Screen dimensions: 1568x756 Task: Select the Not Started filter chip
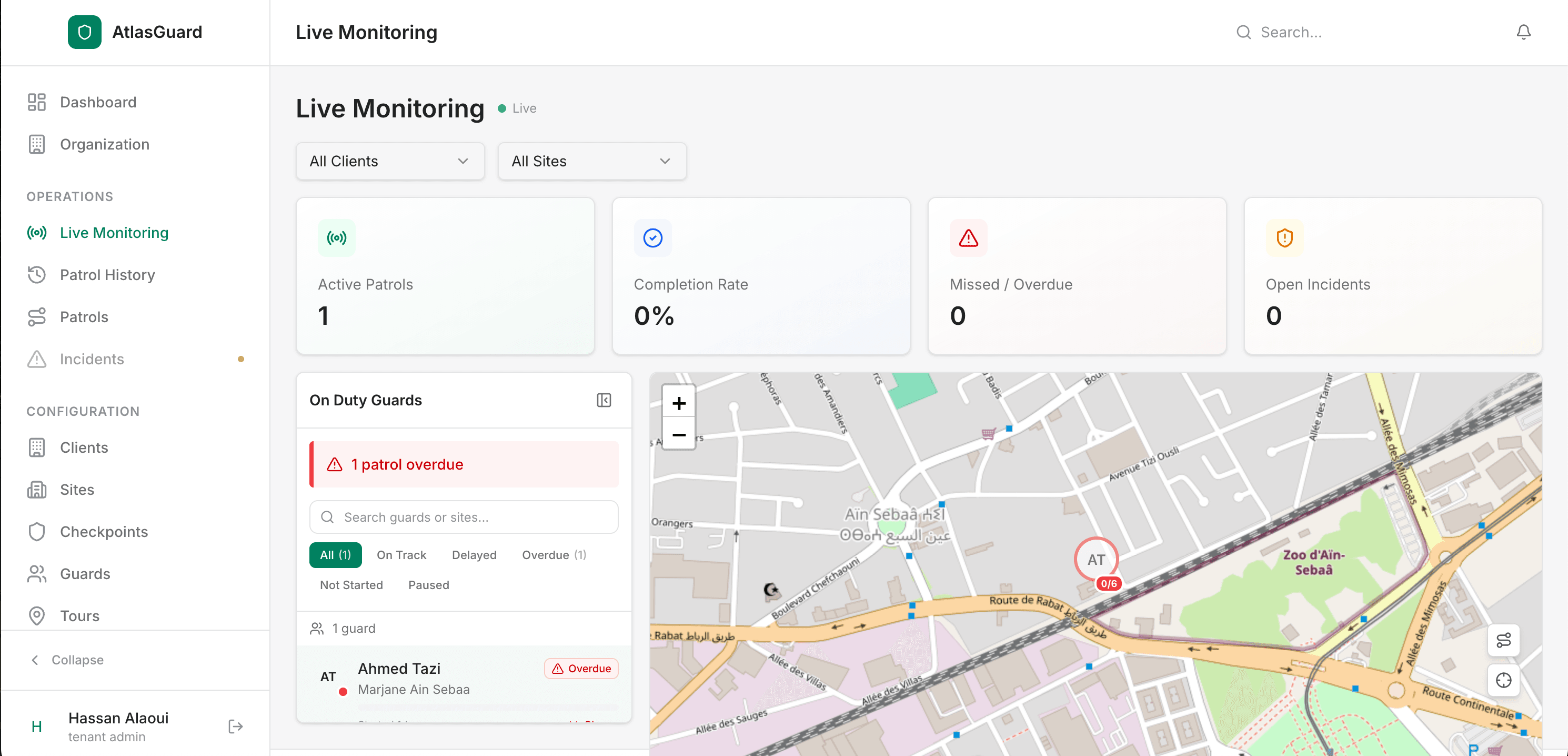tap(351, 585)
